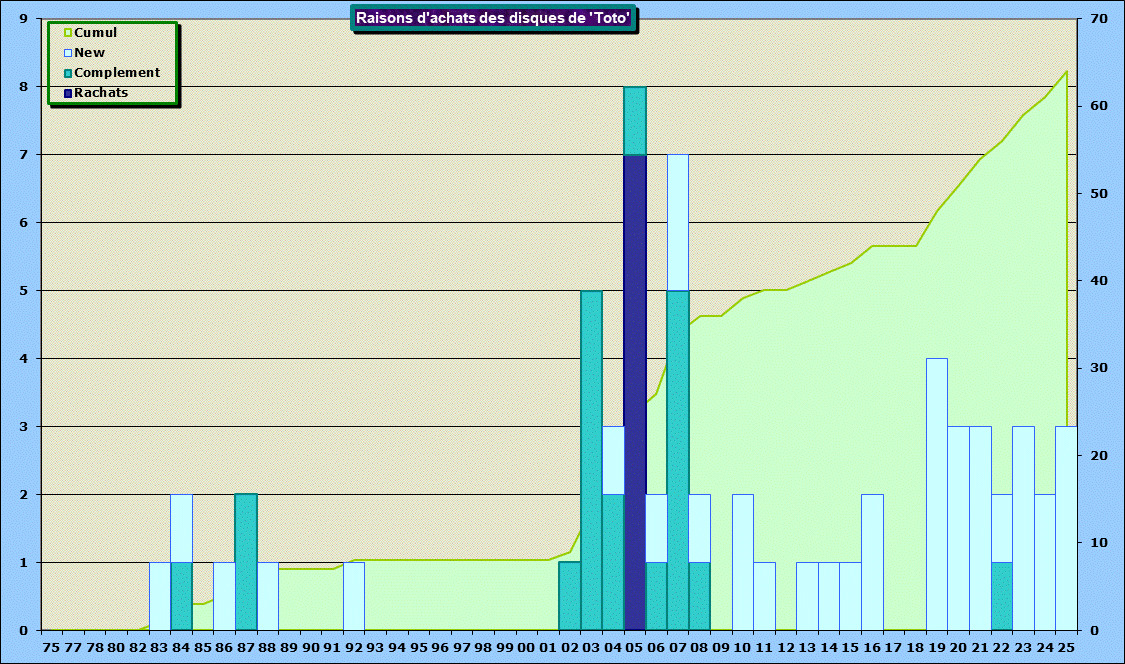Click the Complement segment in the year 22 bar
Screen dimensions: 1125x664
1002,596
